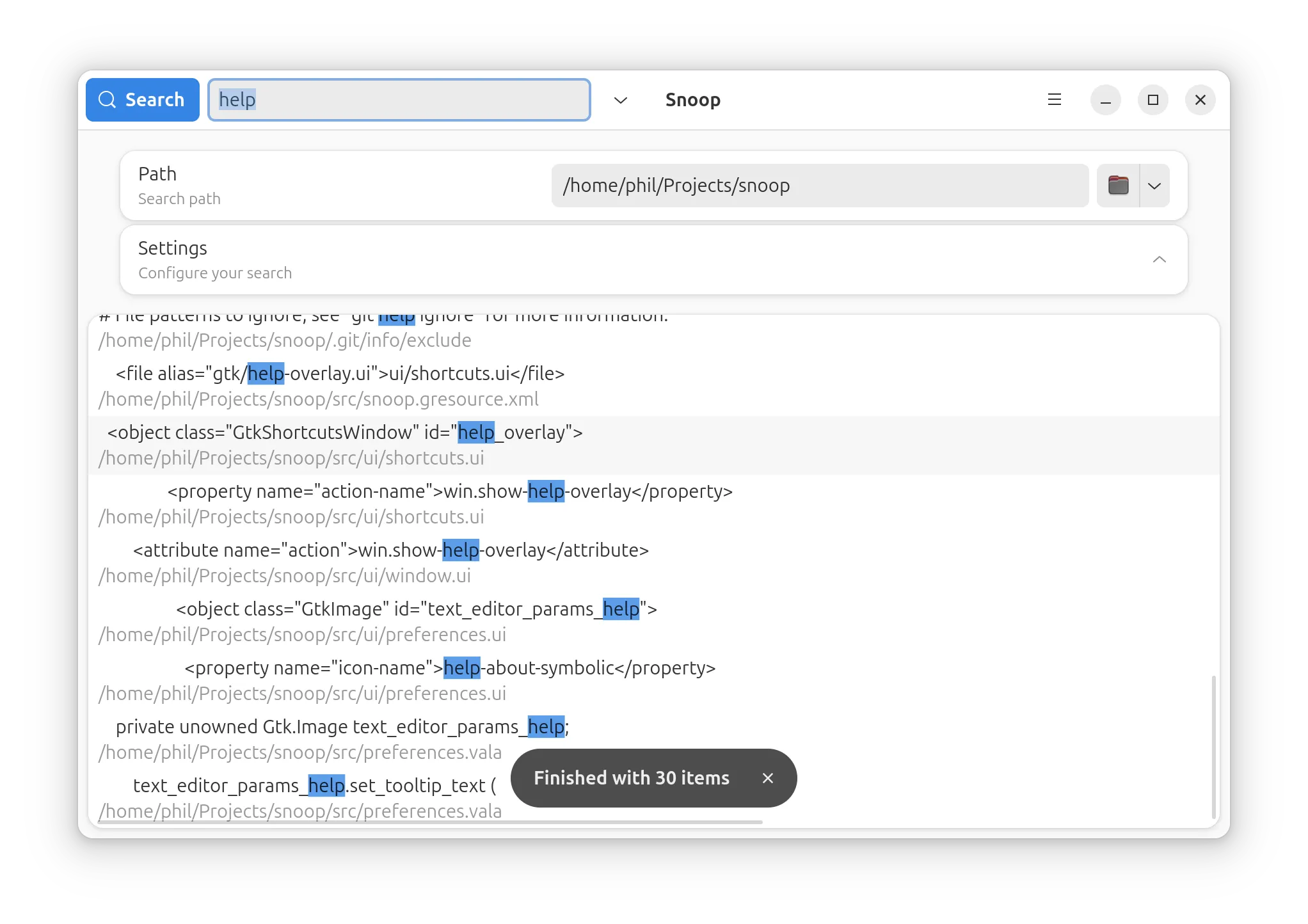Open the search history dropdown arrow
This screenshot has width=1308, height=924.
pos(620,100)
